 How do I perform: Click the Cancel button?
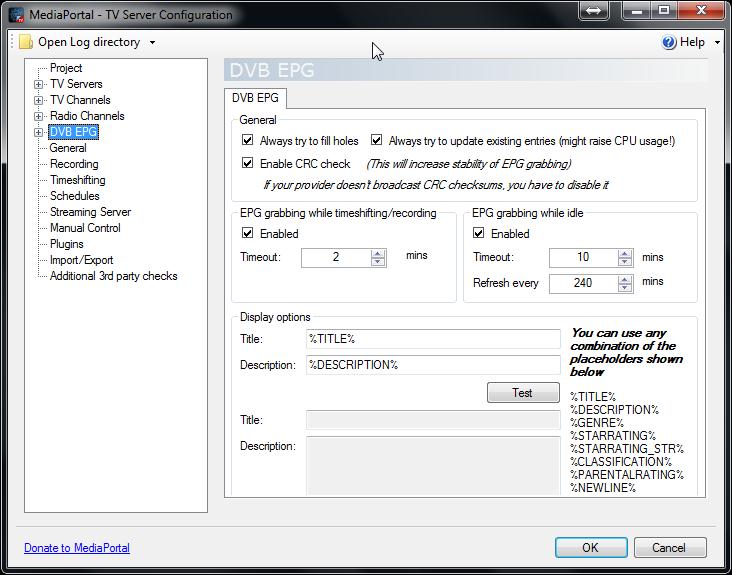[669, 547]
